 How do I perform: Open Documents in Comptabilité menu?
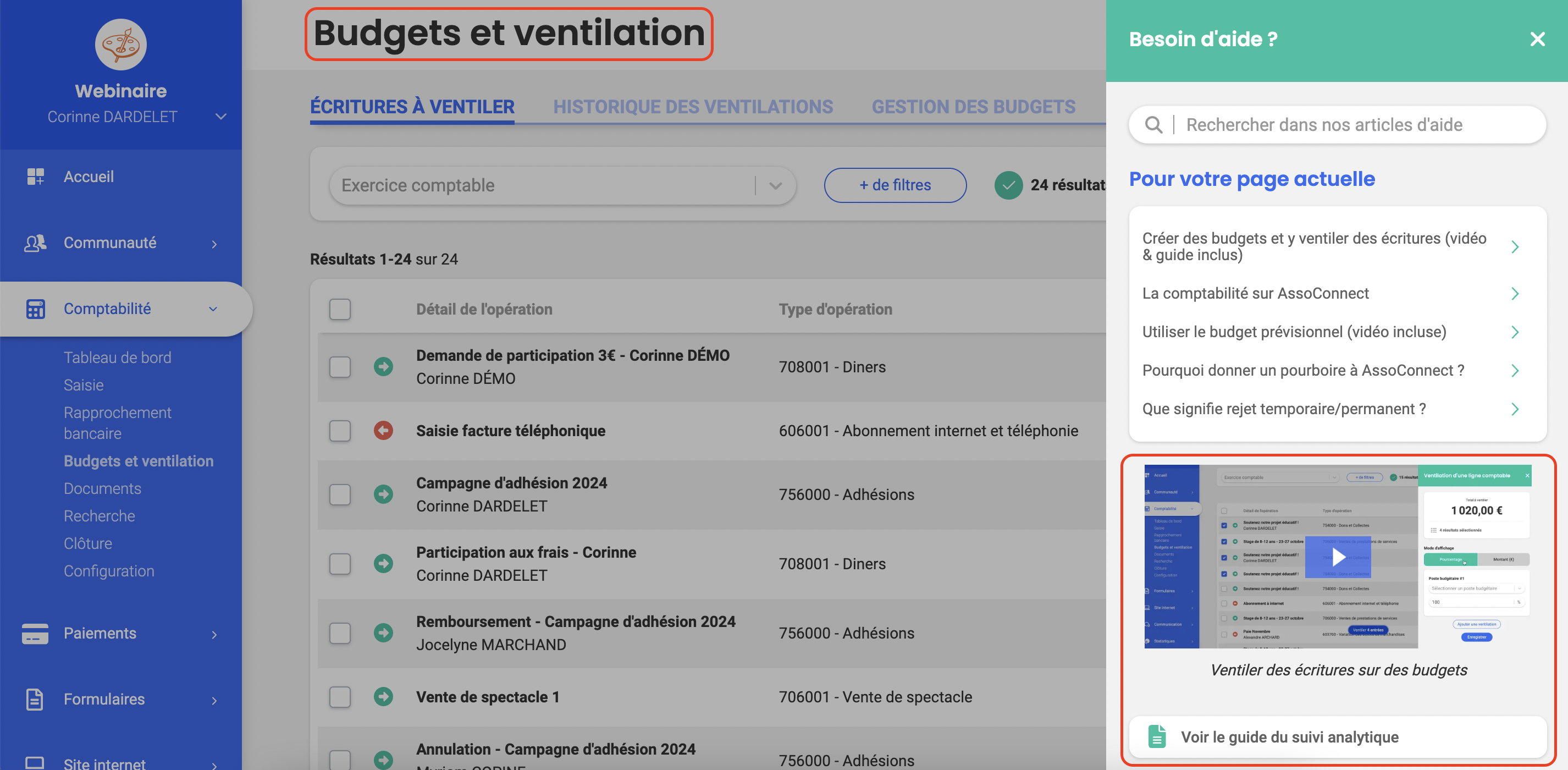tap(102, 488)
